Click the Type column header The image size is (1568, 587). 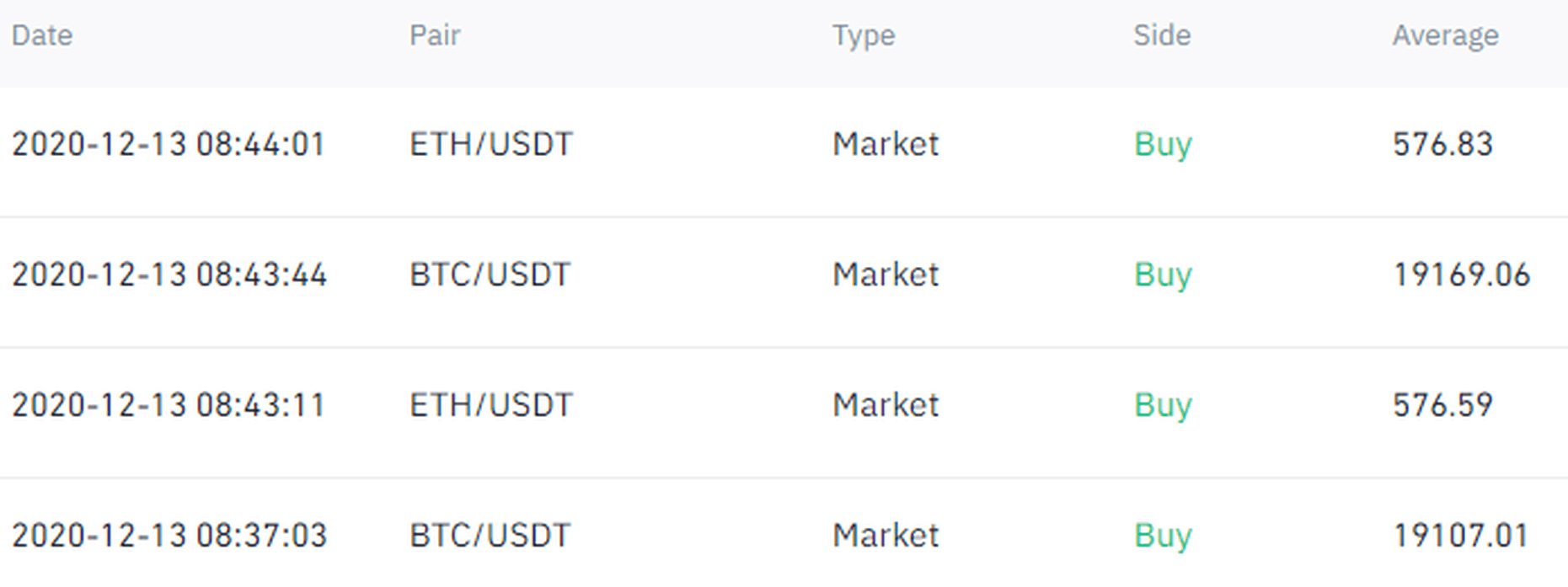pos(864,35)
